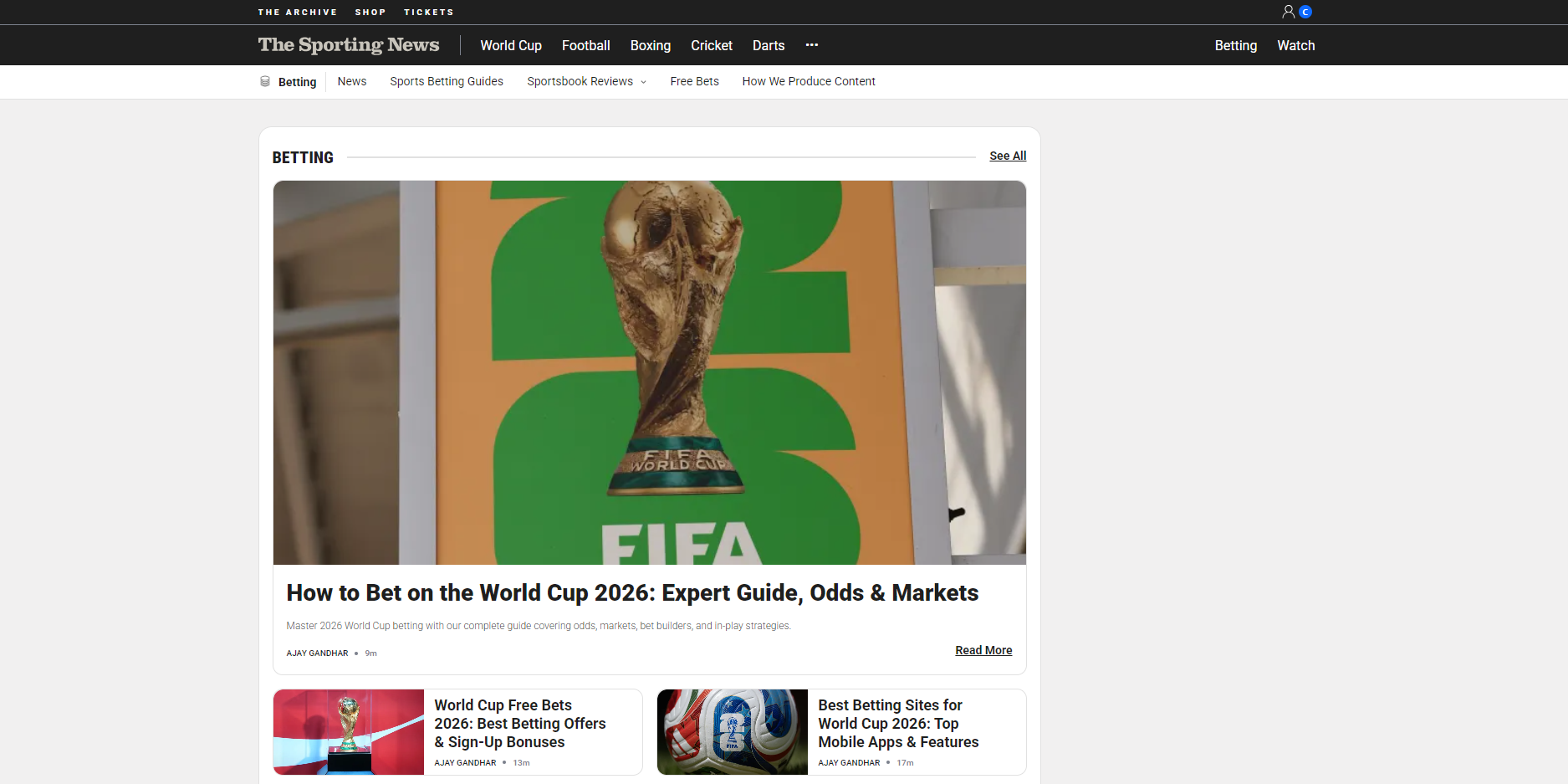Image resolution: width=1568 pixels, height=784 pixels.
Task: Click the Betting stacked coins icon
Action: pos(265,81)
